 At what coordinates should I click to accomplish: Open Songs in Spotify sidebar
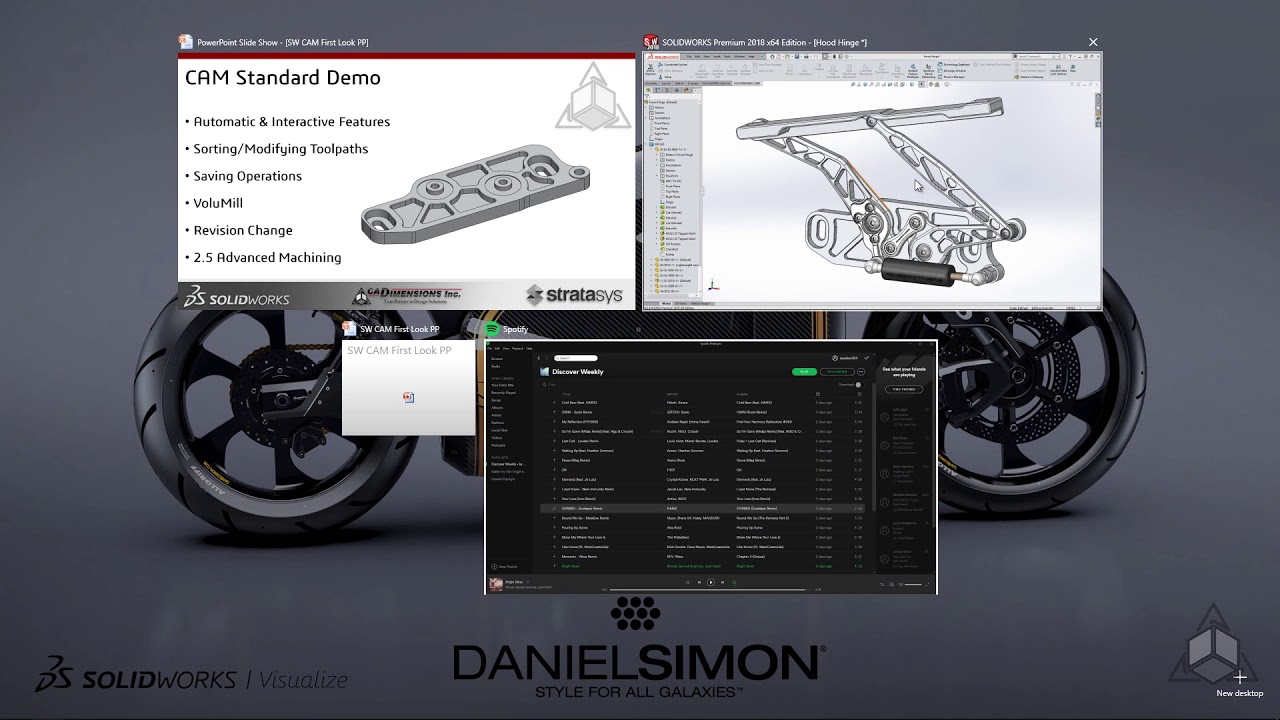click(x=496, y=400)
